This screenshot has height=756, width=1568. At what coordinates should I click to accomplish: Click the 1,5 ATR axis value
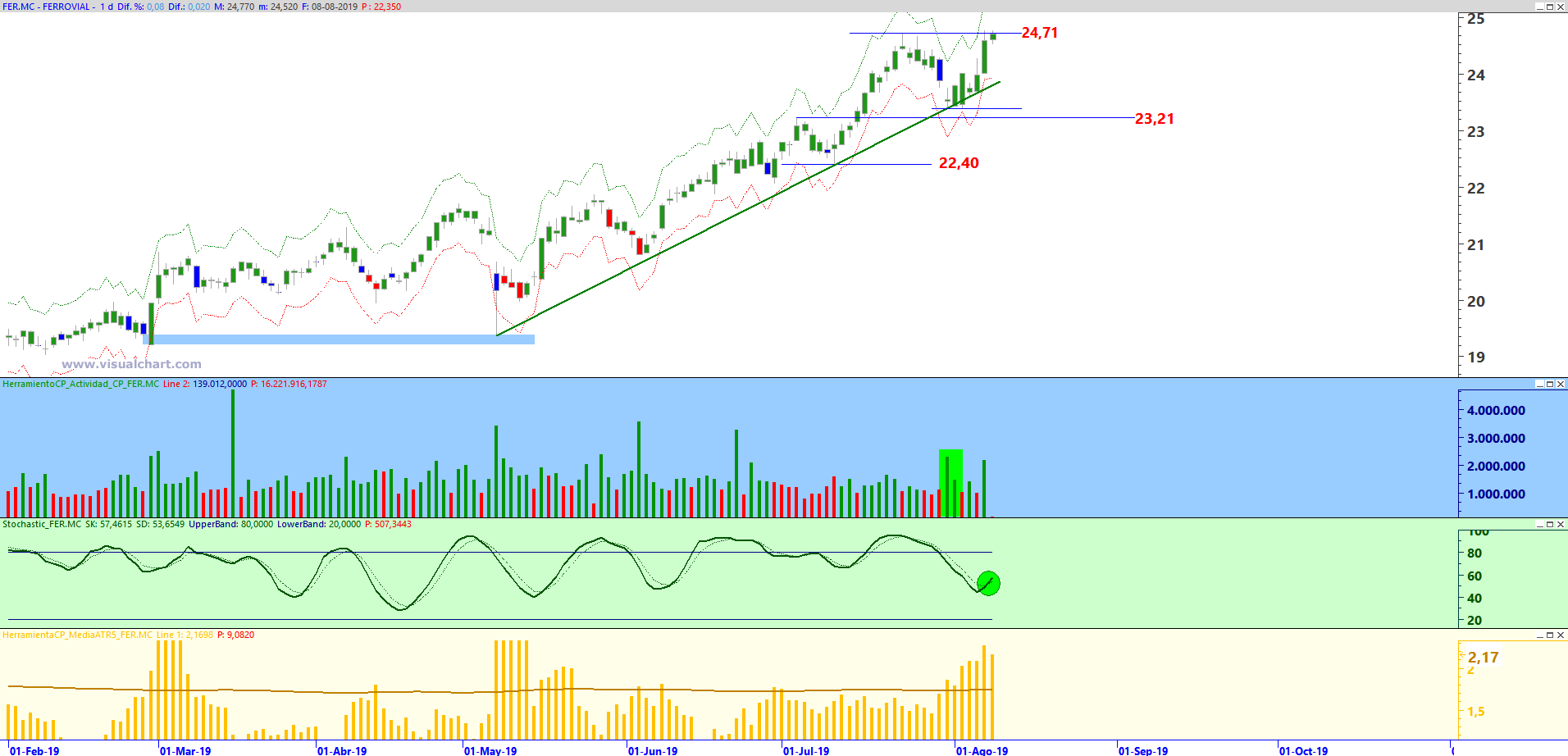[1476, 712]
